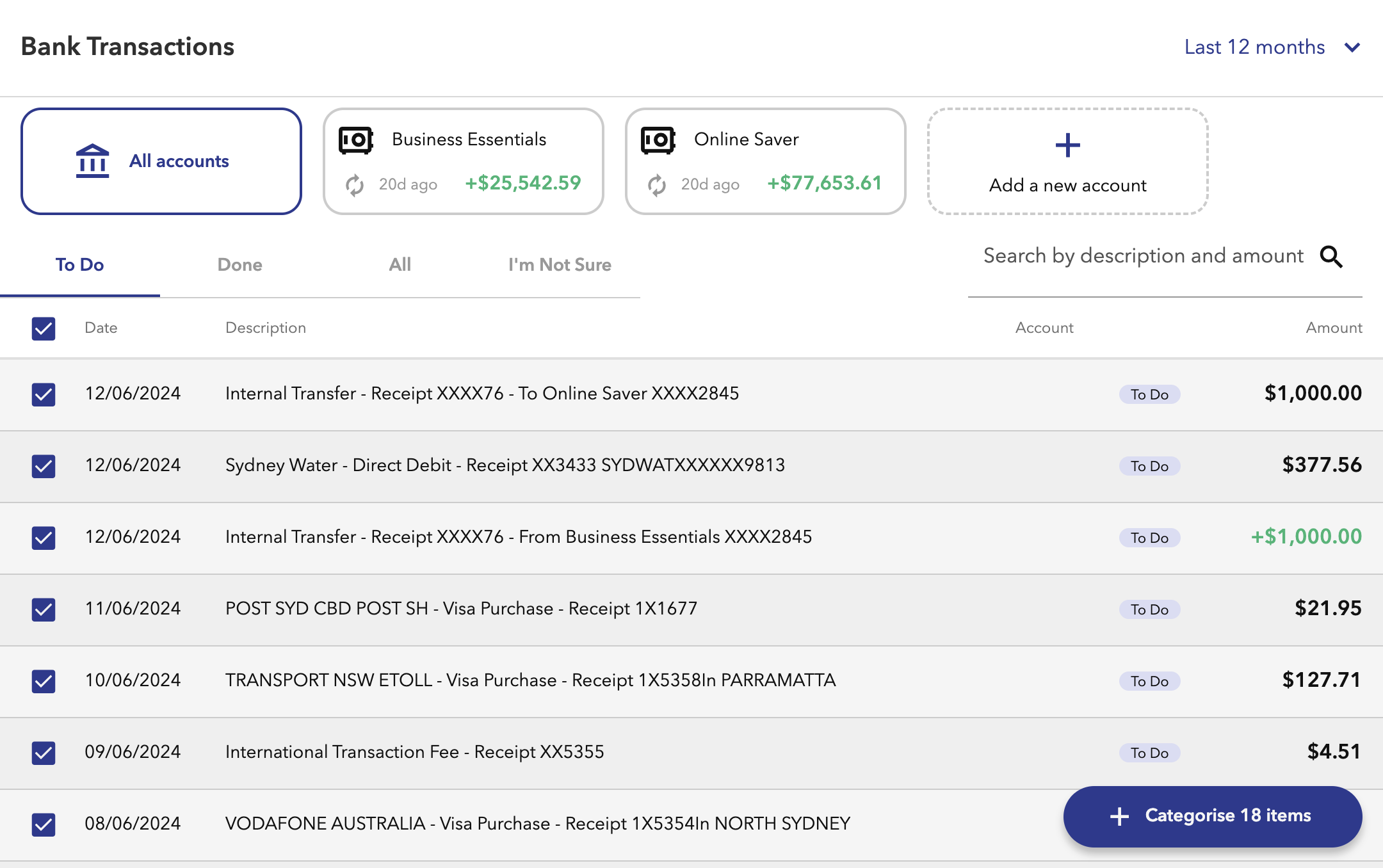Click To Do badge on International Transaction Fee row
This screenshot has height=868, width=1383.
(1149, 753)
